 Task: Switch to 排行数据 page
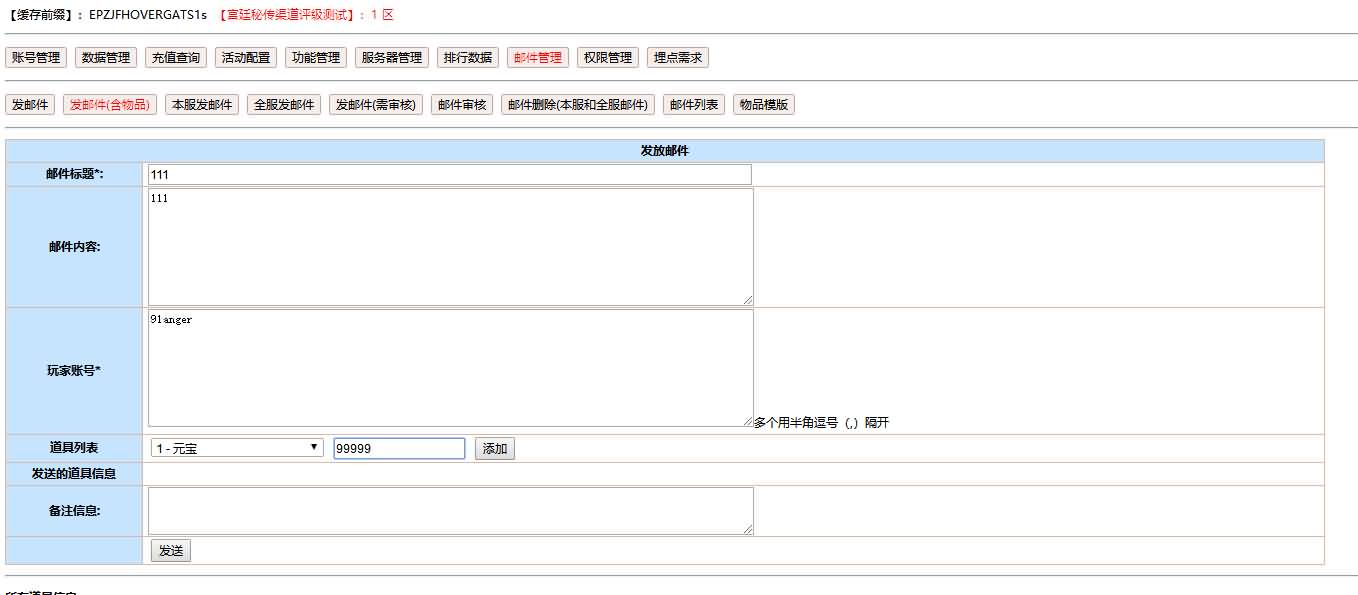468,58
